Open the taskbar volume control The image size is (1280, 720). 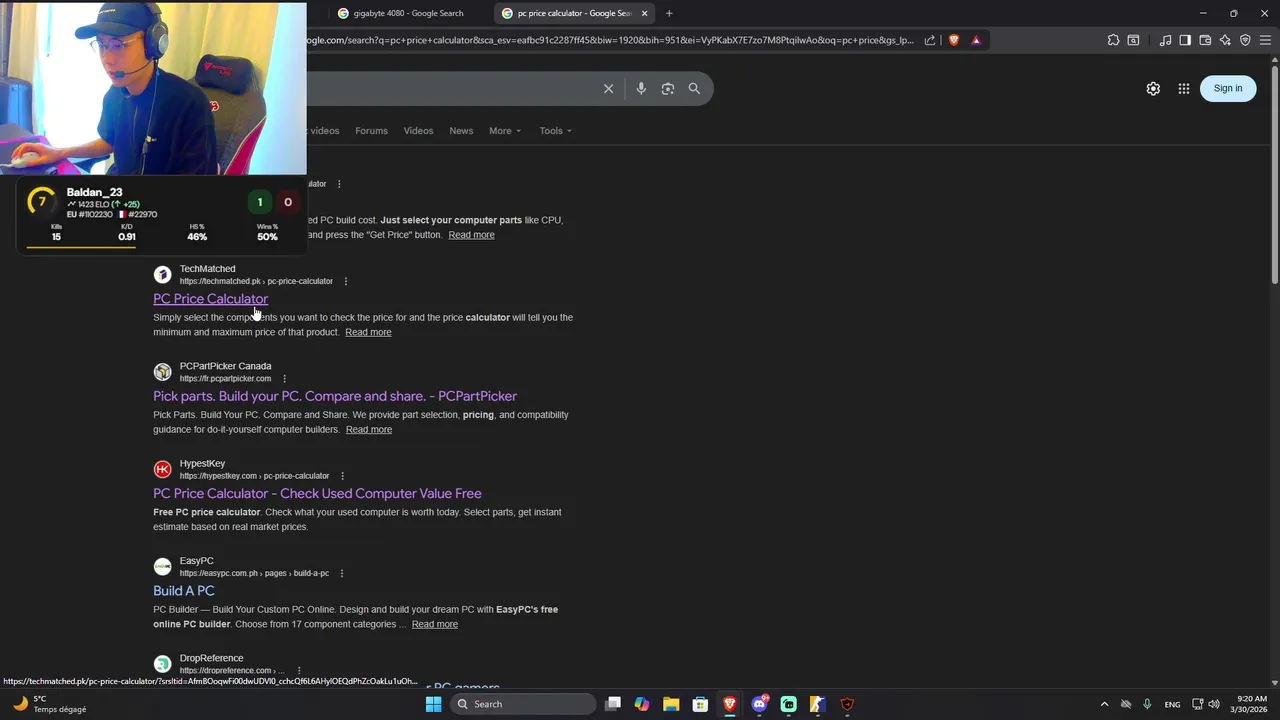coord(1214,704)
